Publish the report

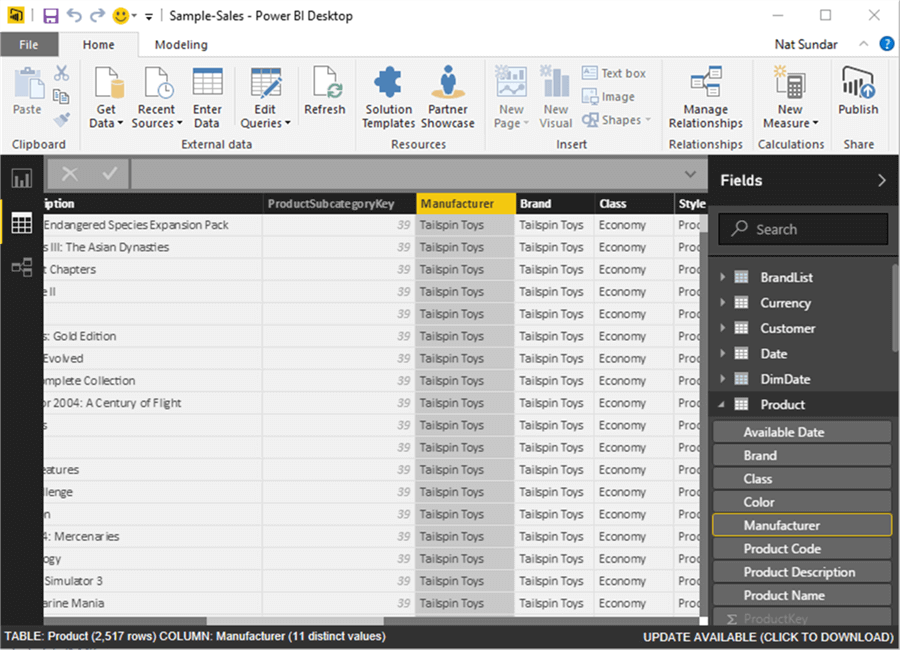click(x=858, y=92)
